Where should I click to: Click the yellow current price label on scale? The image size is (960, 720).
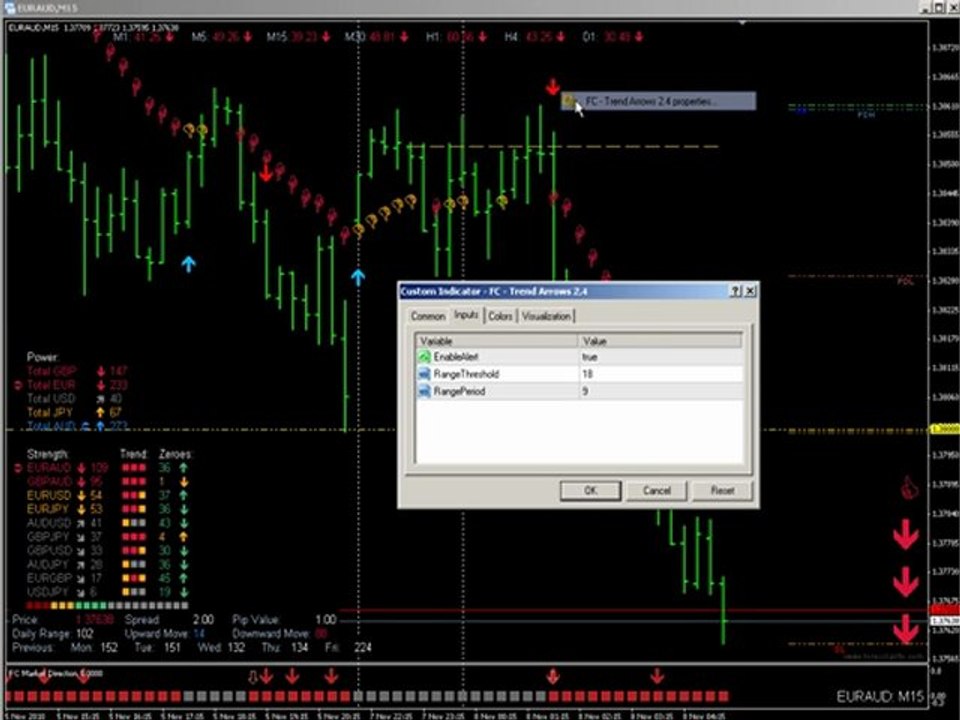(945, 429)
